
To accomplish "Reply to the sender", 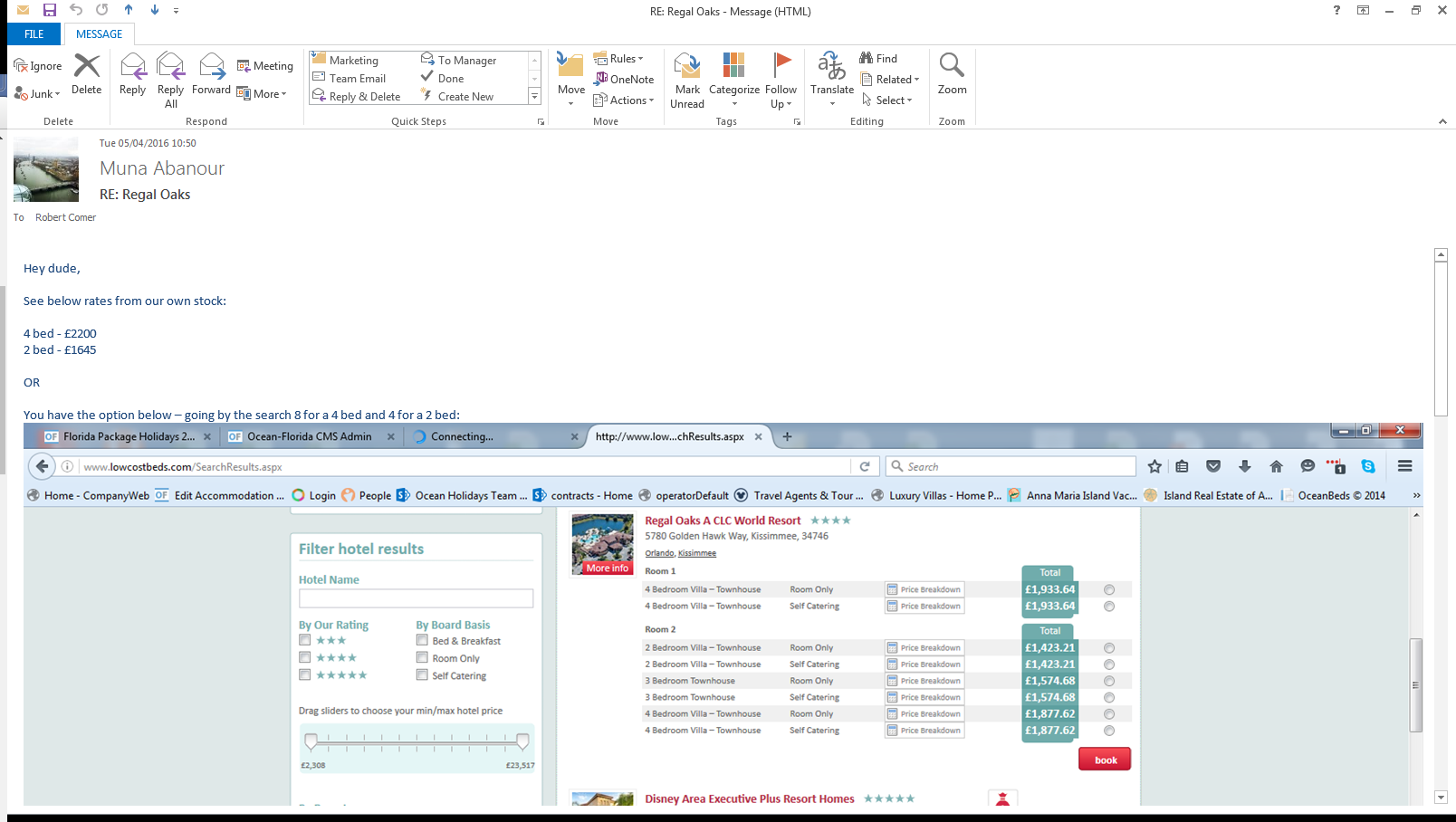I will pos(133,74).
